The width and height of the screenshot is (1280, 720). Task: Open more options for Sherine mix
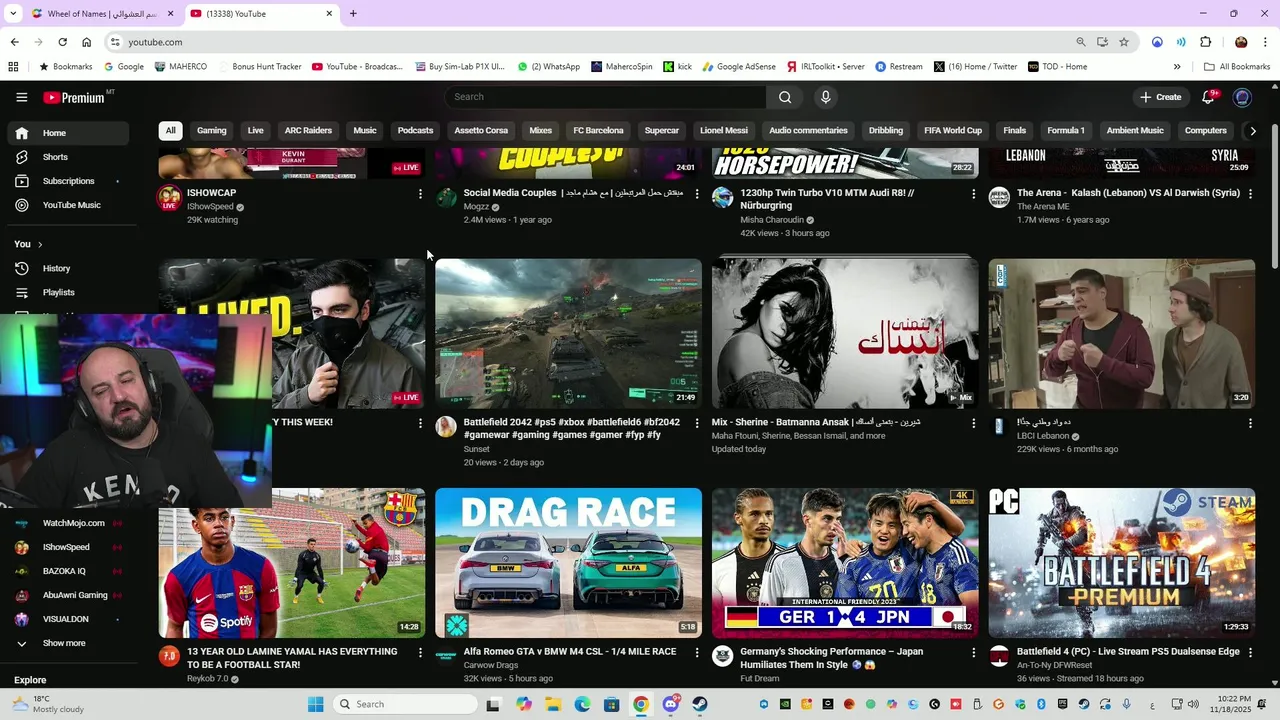pos(973,424)
